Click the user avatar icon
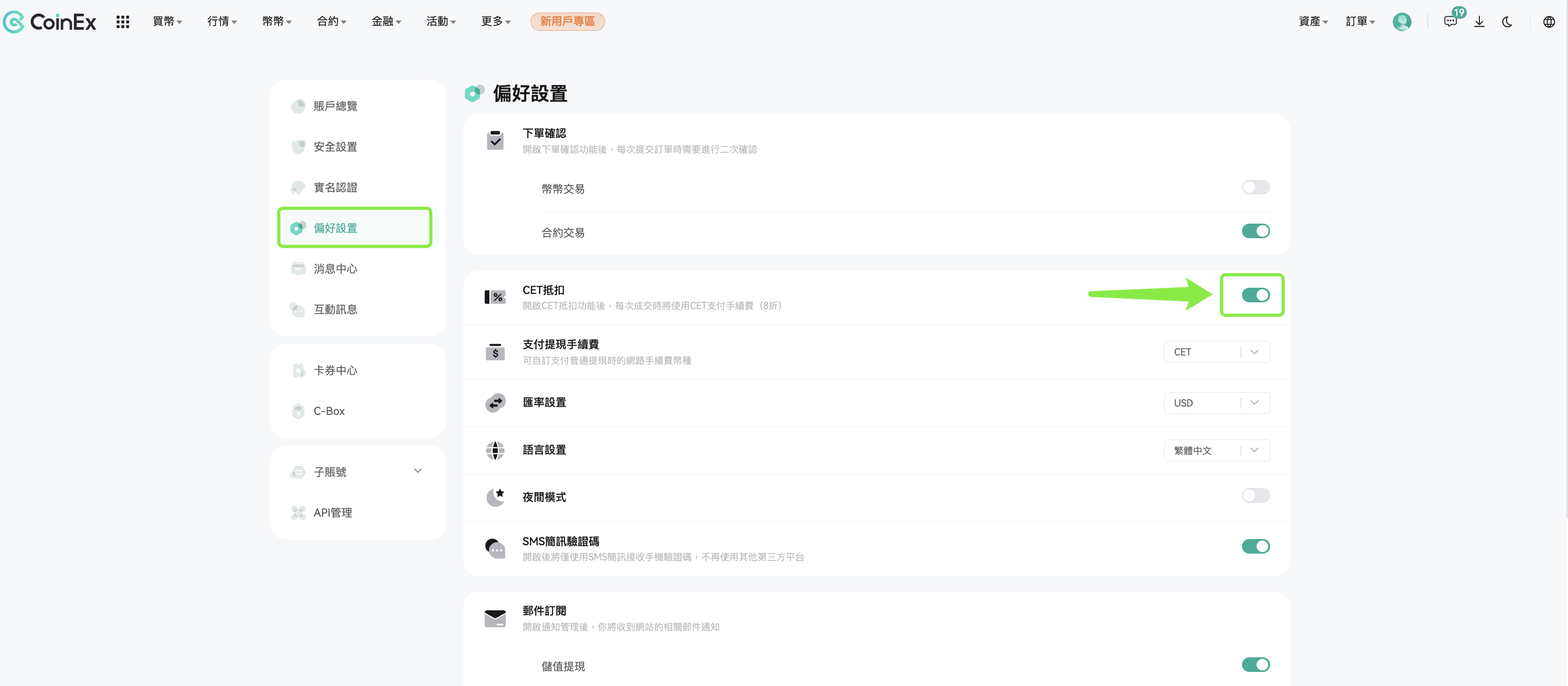Viewport: 1568px width, 686px height. tap(1402, 22)
